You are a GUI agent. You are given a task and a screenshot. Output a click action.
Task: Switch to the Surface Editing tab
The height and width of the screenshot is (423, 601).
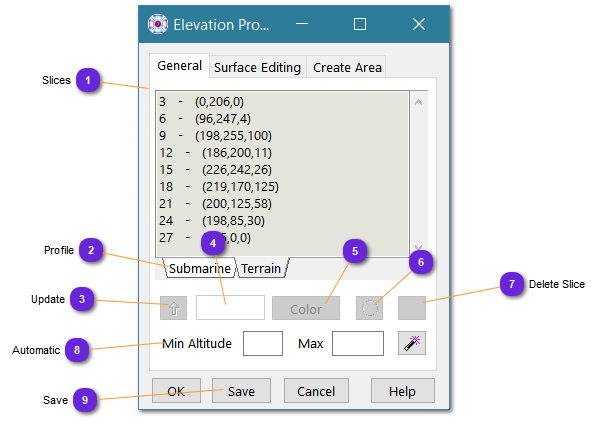click(257, 68)
